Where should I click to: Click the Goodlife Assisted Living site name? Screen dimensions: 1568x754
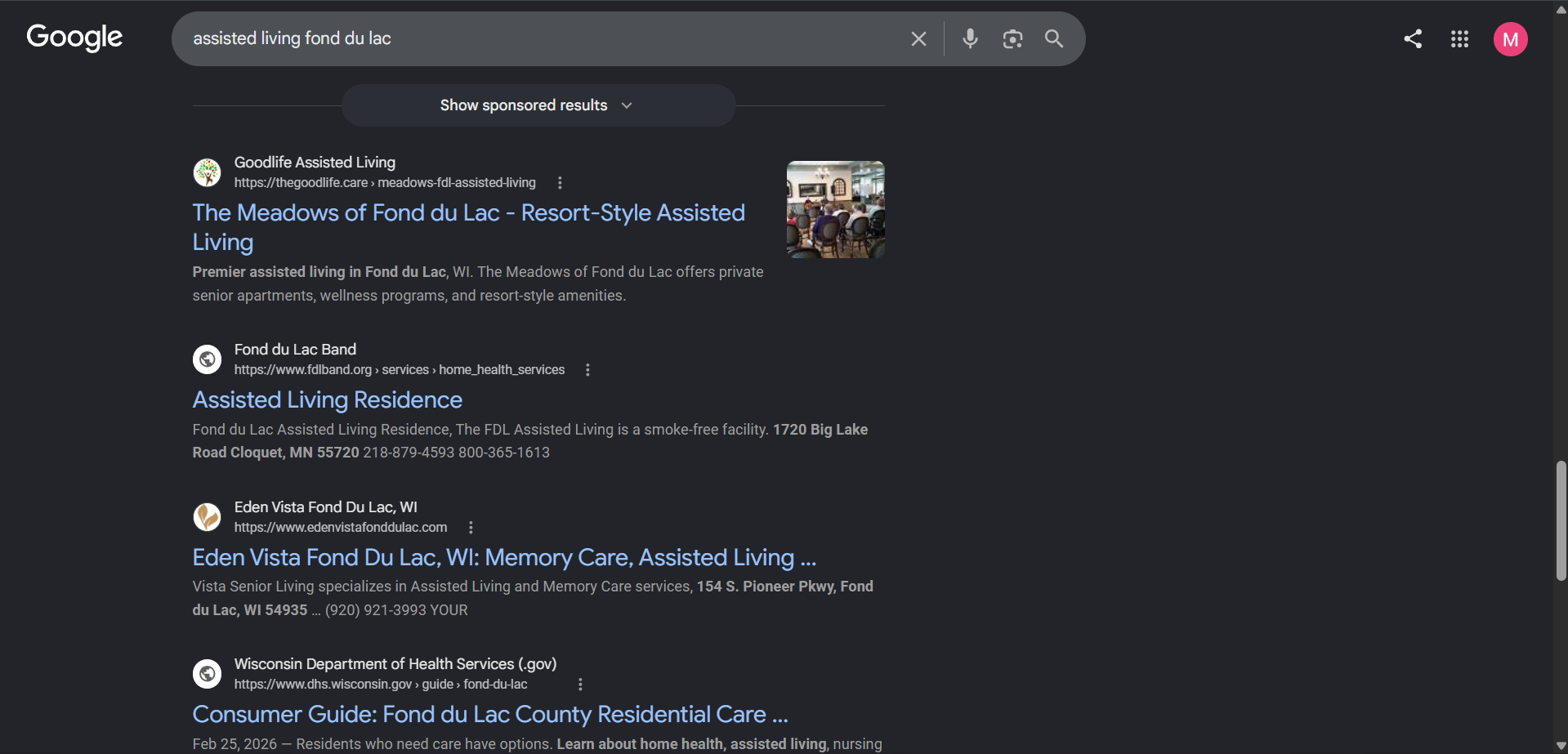coord(315,163)
